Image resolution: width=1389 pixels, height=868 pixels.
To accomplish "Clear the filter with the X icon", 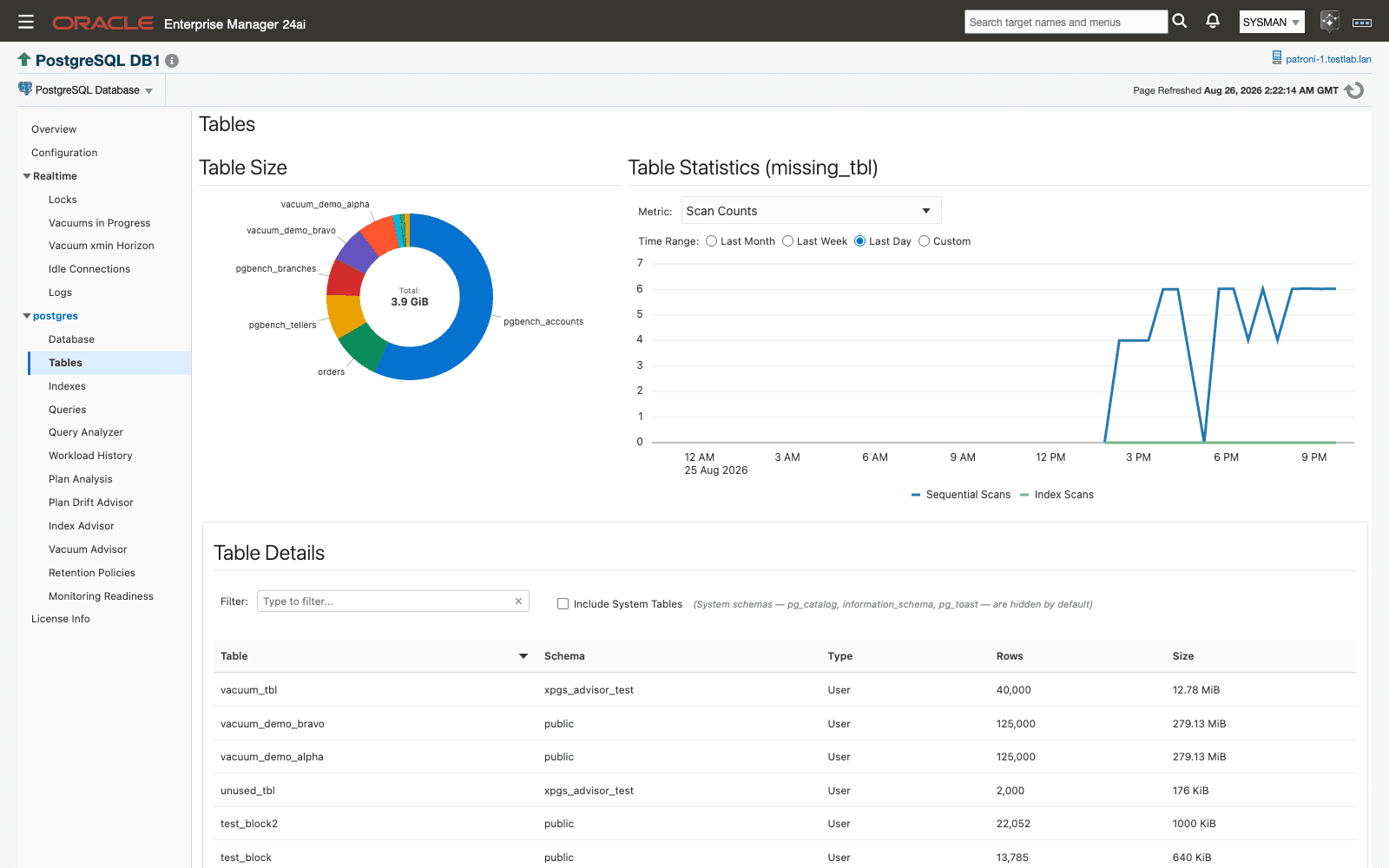I will click(518, 601).
